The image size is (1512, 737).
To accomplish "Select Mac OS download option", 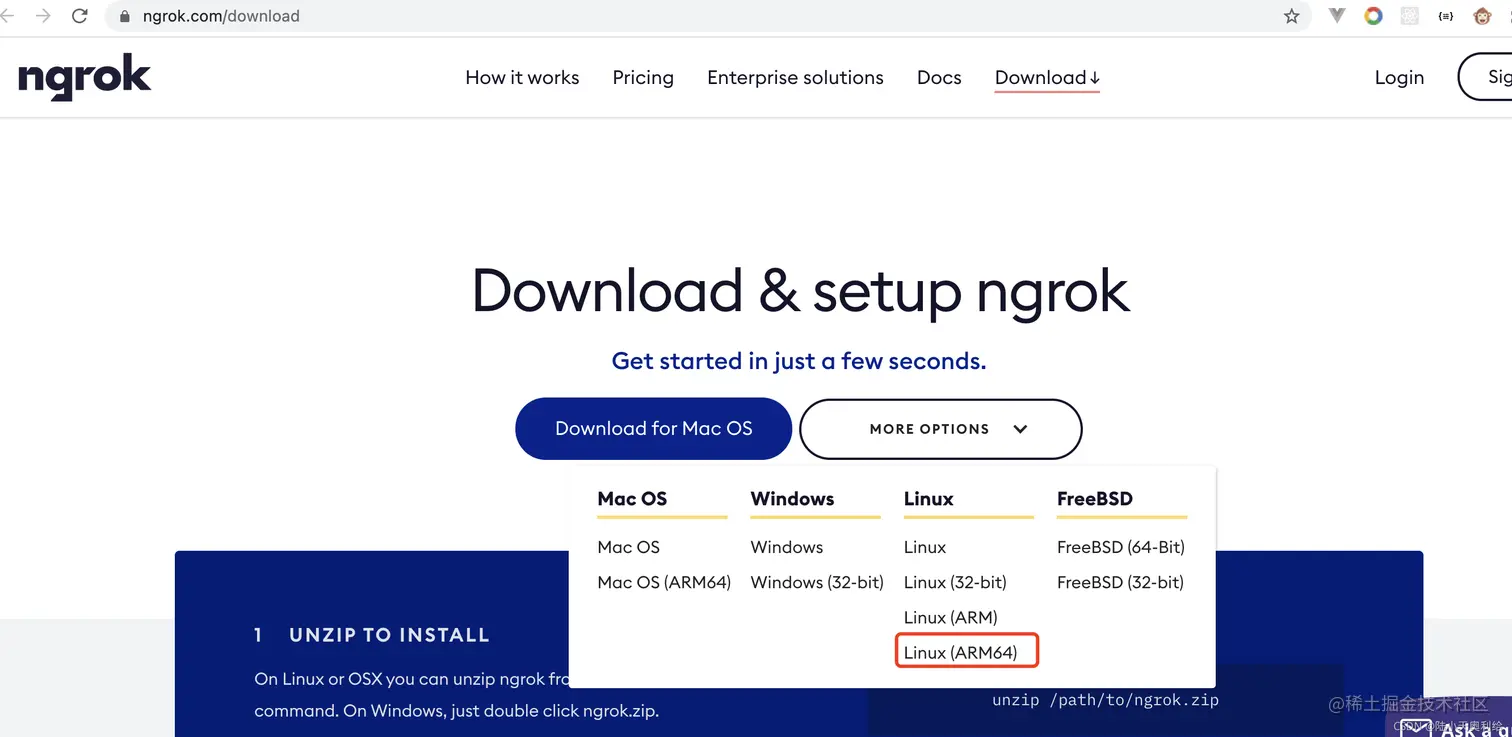I will pyautogui.click(x=628, y=547).
